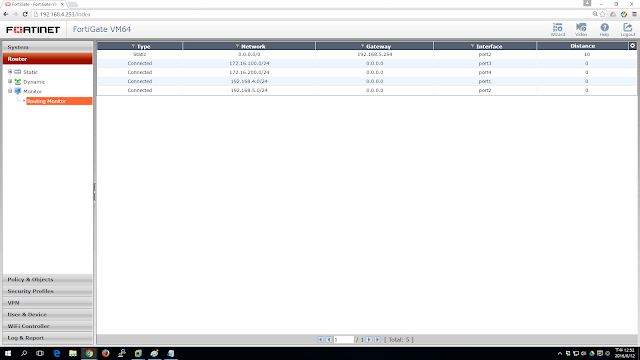The height and width of the screenshot is (360, 640).
Task: Open the System menu section
Action: [48, 47]
